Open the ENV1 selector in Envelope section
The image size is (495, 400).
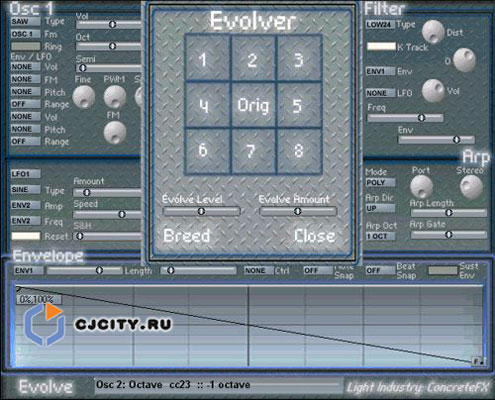pos(28,271)
